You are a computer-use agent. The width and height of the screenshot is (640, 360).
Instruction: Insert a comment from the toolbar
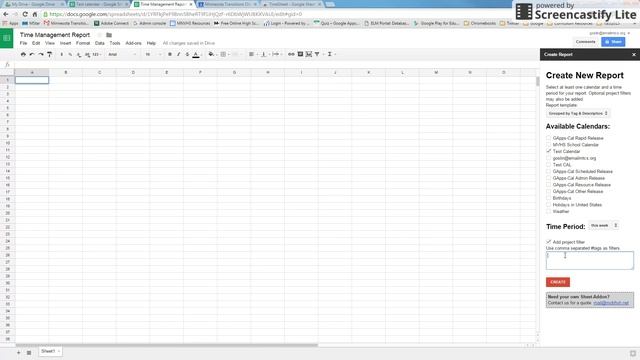tap(300, 54)
